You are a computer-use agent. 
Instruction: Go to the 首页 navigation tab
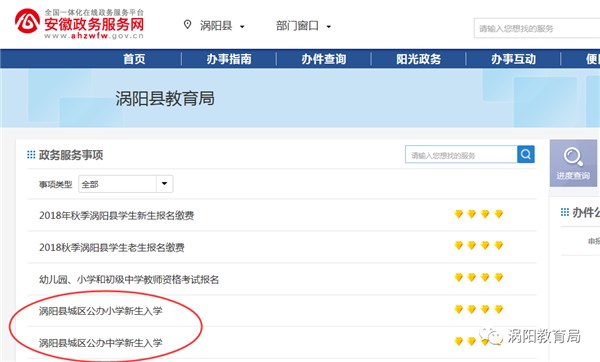click(x=134, y=59)
